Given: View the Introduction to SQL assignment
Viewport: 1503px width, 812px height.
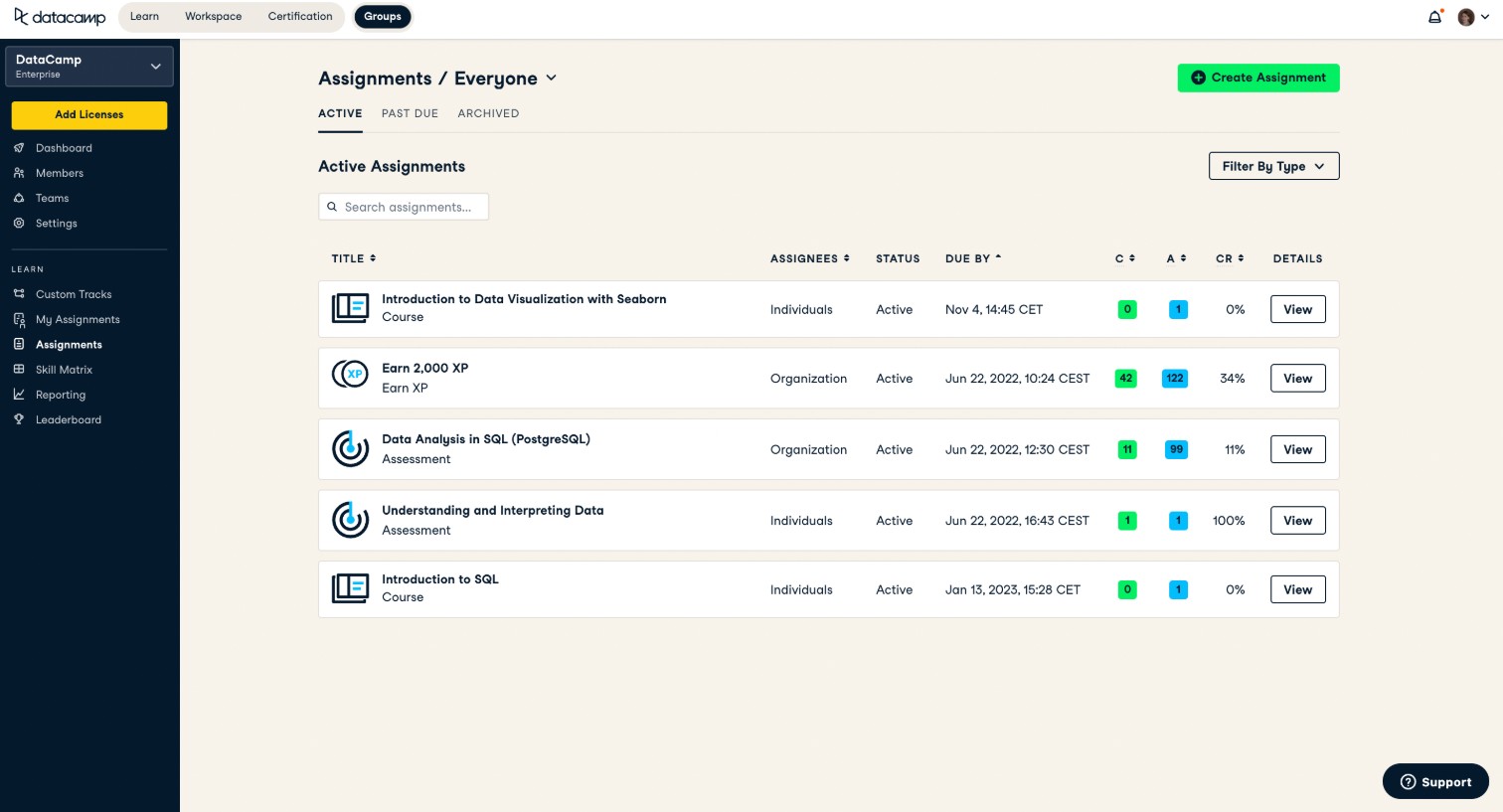Looking at the screenshot, I should pyautogui.click(x=1297, y=589).
